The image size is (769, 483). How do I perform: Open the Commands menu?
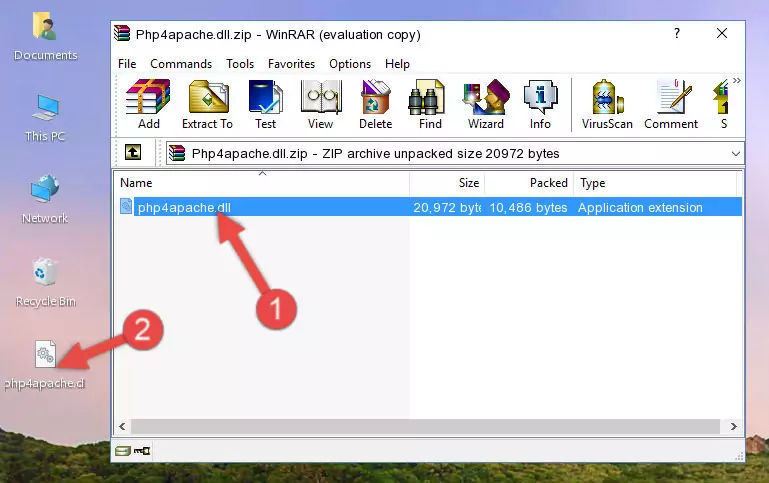[x=181, y=64]
